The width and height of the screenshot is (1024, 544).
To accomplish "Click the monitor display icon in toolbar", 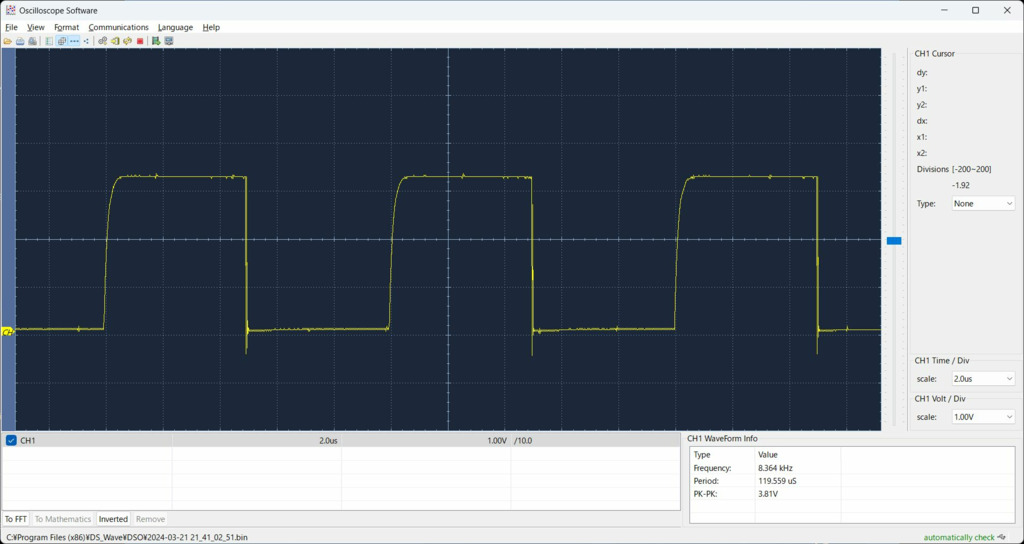I will (169, 40).
